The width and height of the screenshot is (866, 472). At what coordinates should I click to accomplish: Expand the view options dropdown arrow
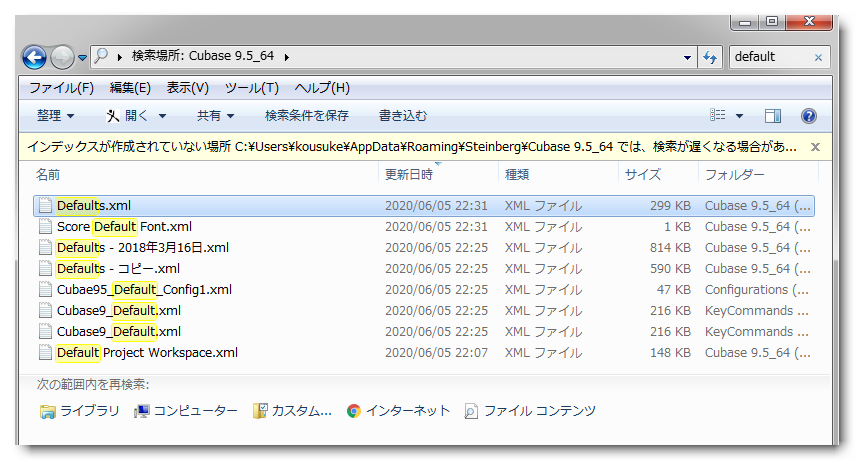click(740, 116)
